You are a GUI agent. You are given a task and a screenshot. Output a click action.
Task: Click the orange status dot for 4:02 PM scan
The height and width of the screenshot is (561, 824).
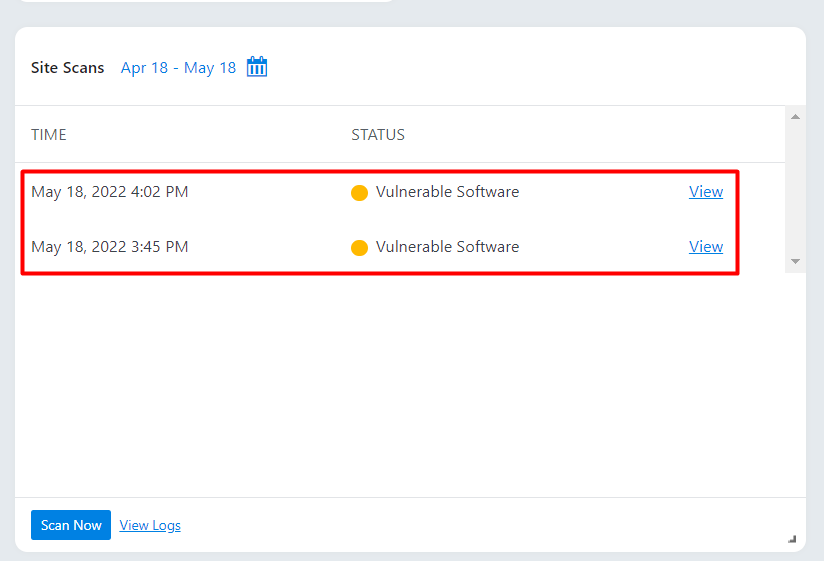pyautogui.click(x=359, y=193)
